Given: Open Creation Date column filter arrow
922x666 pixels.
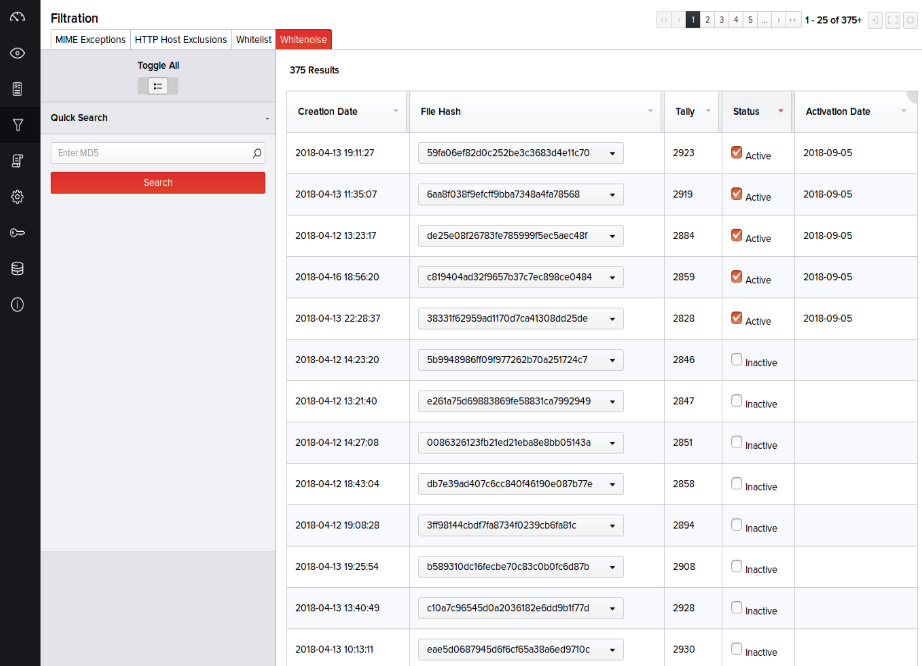Looking at the screenshot, I should (395, 111).
